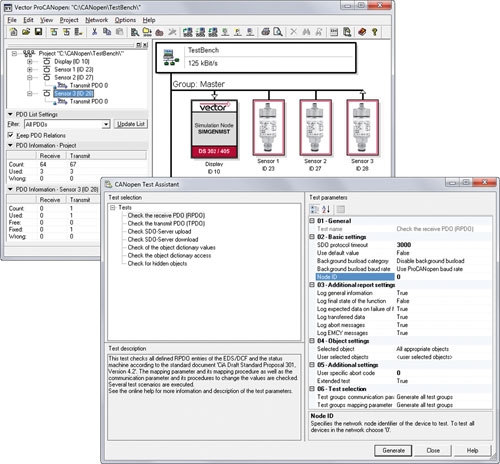This screenshot has height=464, width=500.
Task: Click the Property Pages icon in Test parameters
Action: (340, 209)
